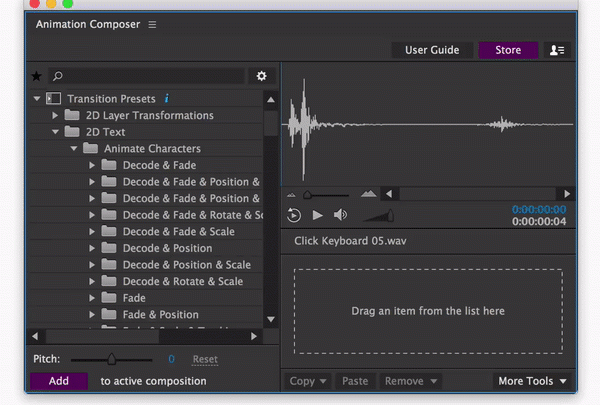600x405 pixels.
Task: Click the audio waveform preview
Action: 428,125
